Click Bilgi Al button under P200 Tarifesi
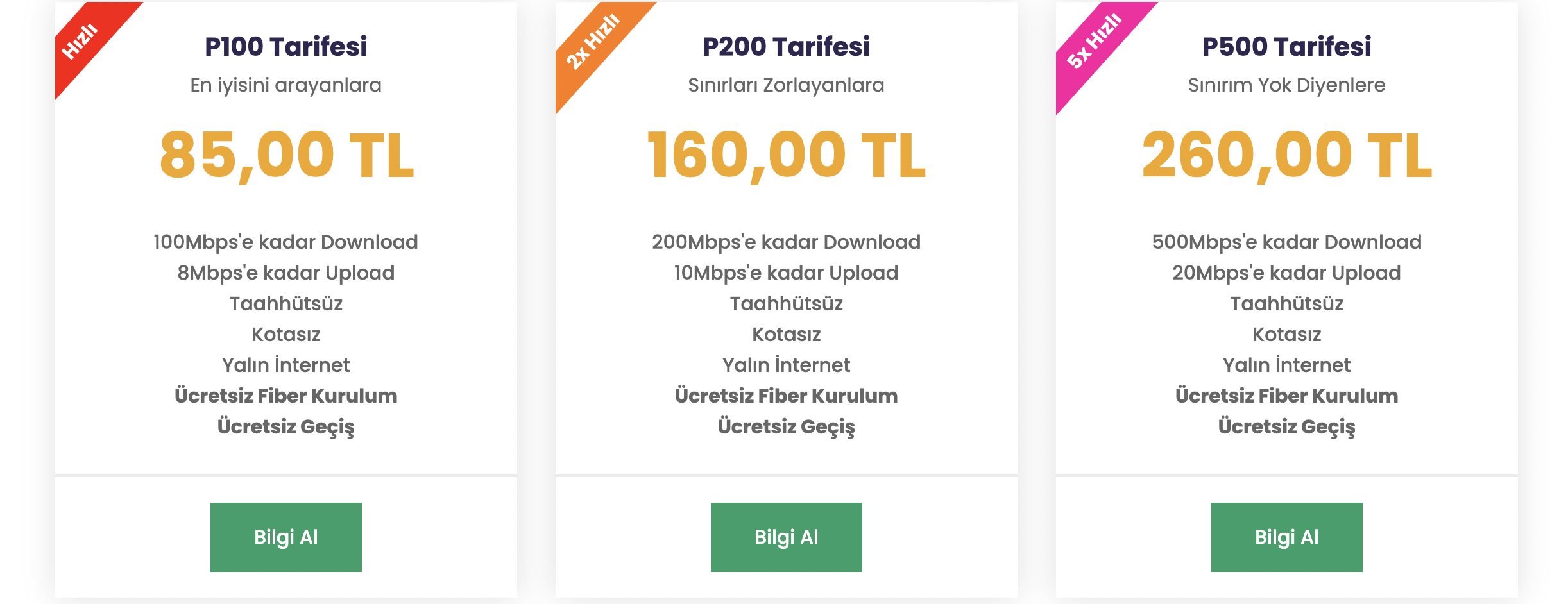 tap(787, 537)
